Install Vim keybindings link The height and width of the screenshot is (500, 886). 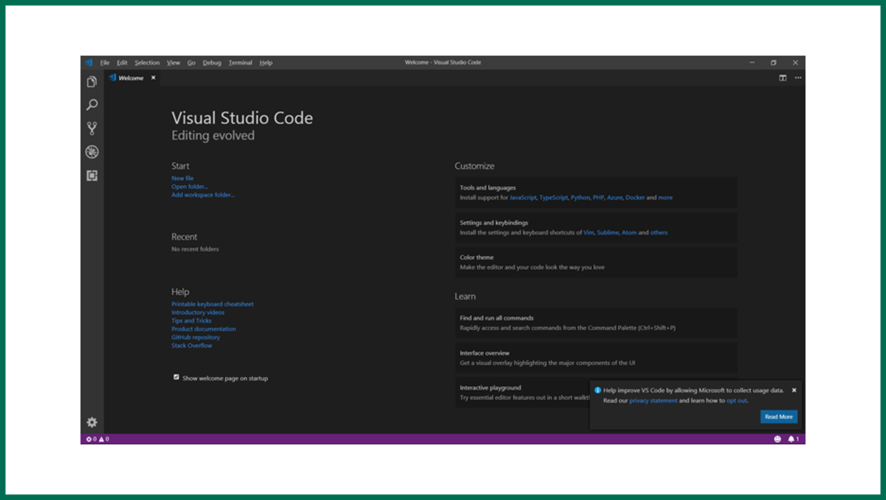(x=588, y=233)
